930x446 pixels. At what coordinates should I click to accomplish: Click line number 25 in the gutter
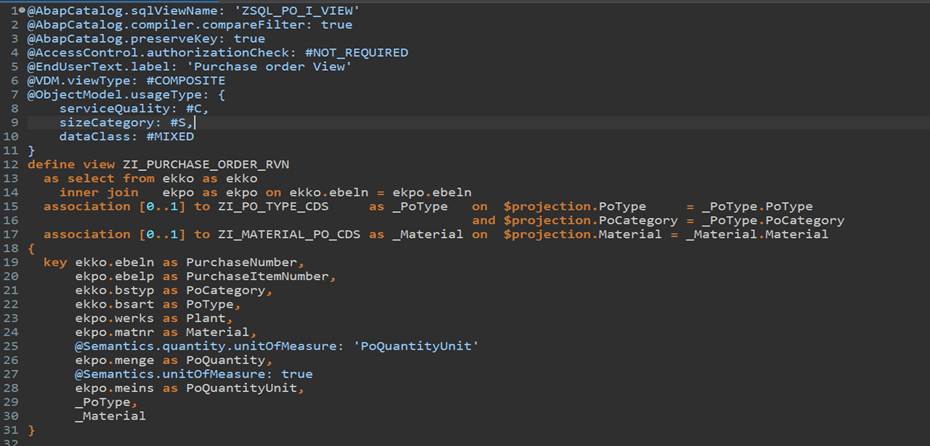coord(11,346)
